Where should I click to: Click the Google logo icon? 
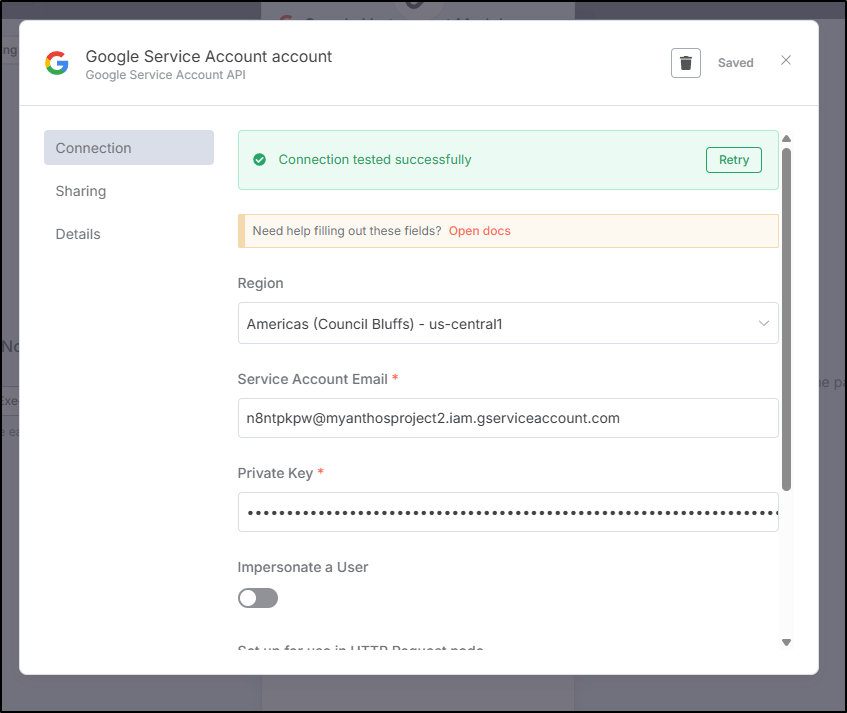(x=57, y=63)
